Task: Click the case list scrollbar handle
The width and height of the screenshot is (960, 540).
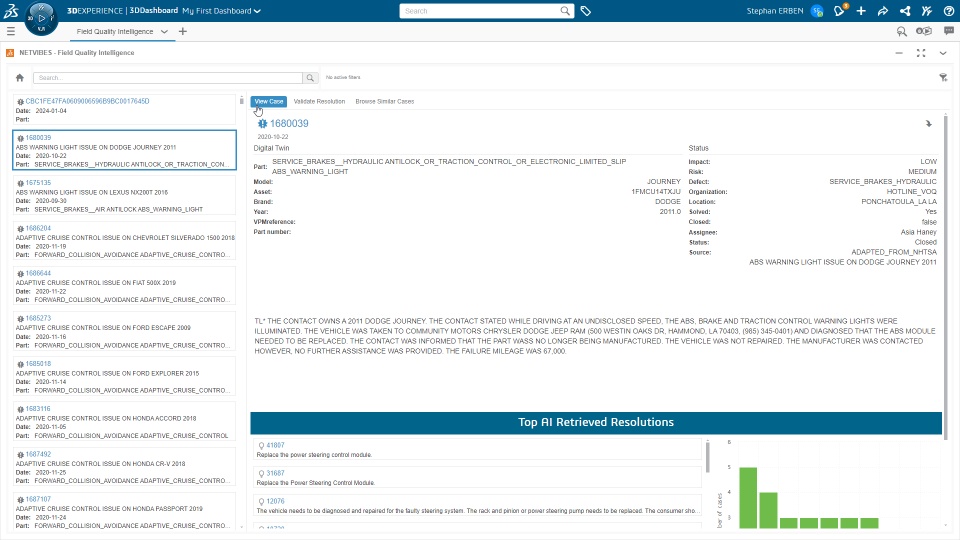Action: coord(241,100)
